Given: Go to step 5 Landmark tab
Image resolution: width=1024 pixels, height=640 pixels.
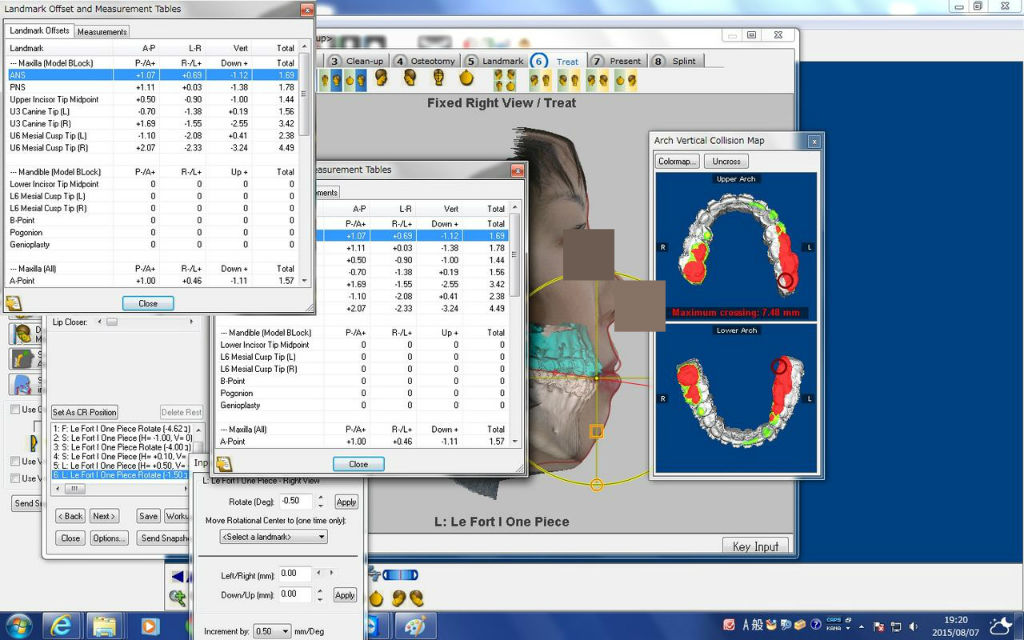Looking at the screenshot, I should click(495, 61).
